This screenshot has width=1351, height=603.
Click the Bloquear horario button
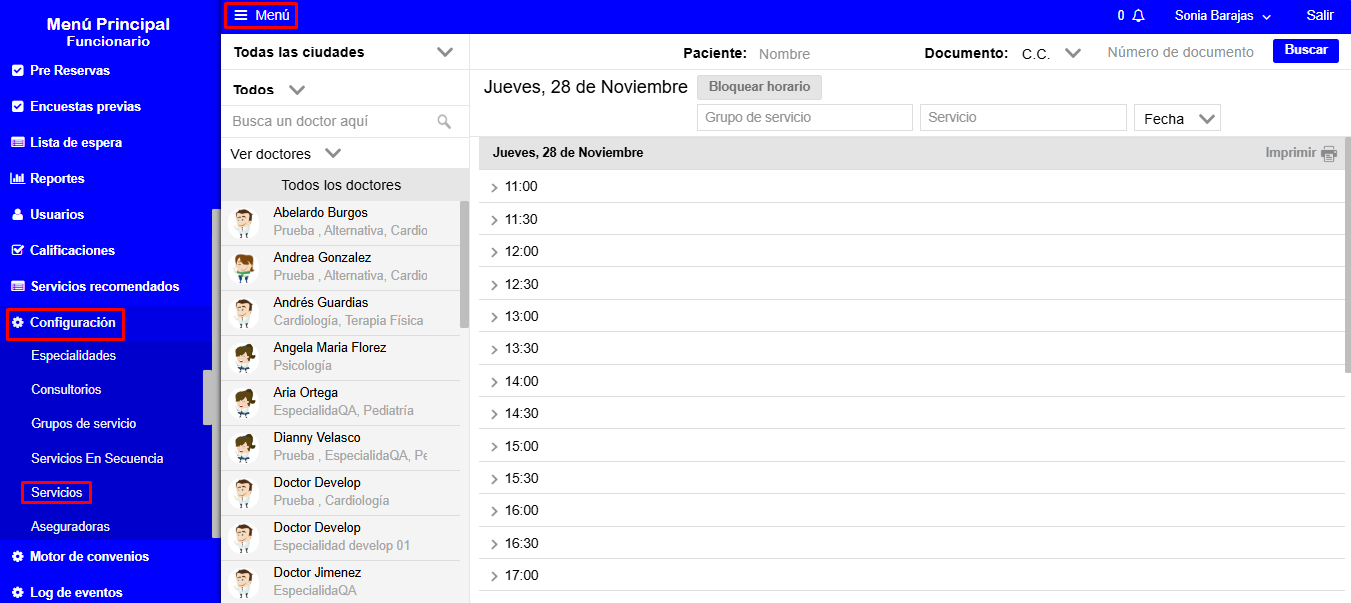759,87
